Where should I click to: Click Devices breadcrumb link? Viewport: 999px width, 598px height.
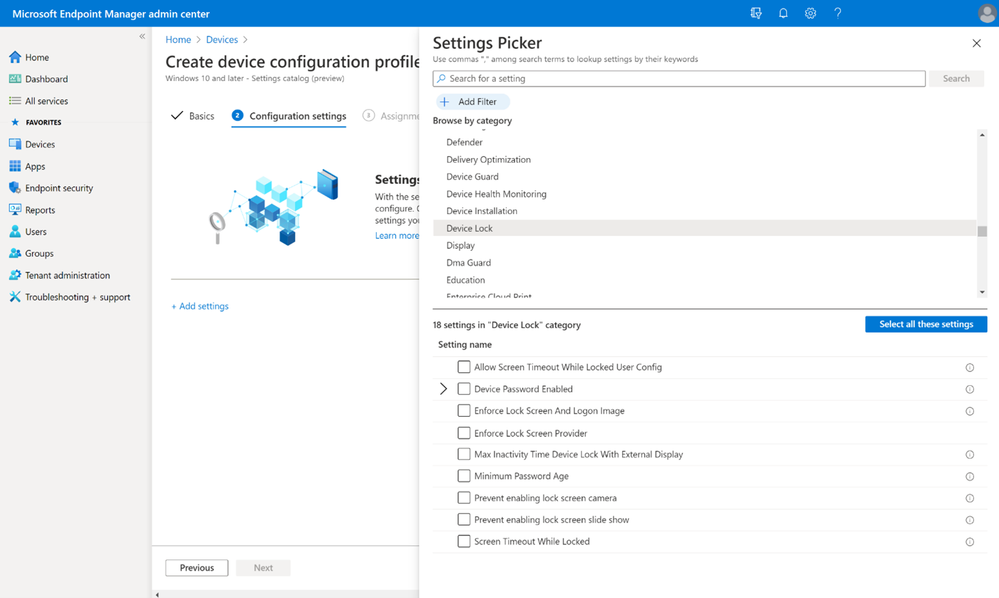pos(222,39)
